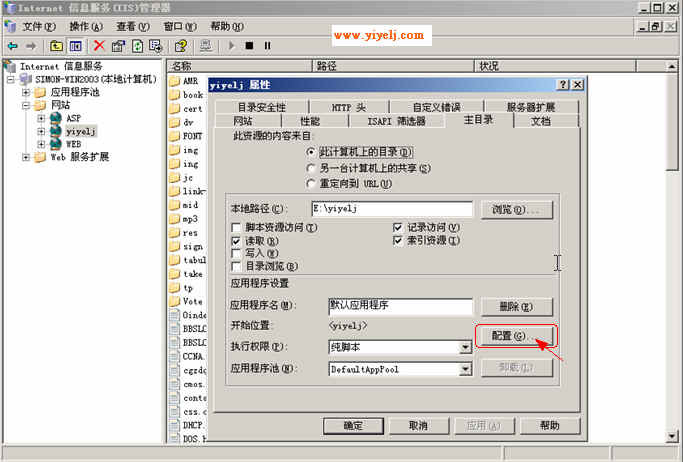Uncheck the 读取 checkbox
The height and width of the screenshot is (462, 683).
tap(236, 241)
